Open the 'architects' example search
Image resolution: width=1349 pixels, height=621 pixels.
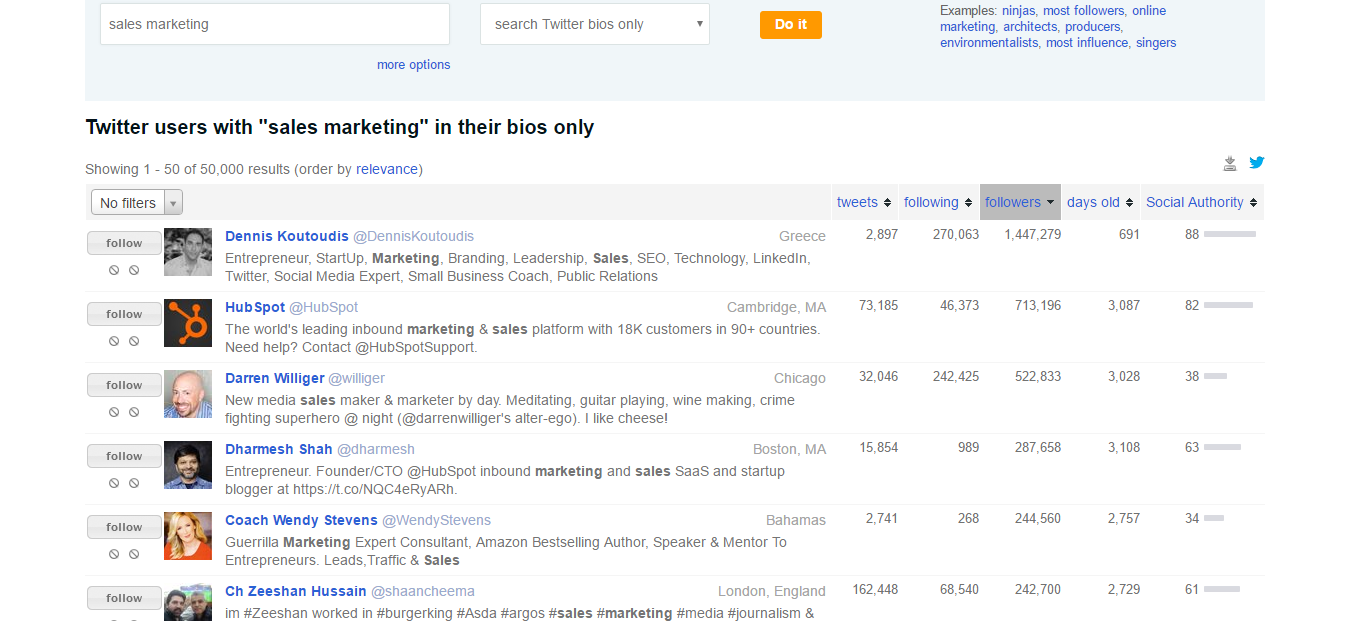(1030, 27)
